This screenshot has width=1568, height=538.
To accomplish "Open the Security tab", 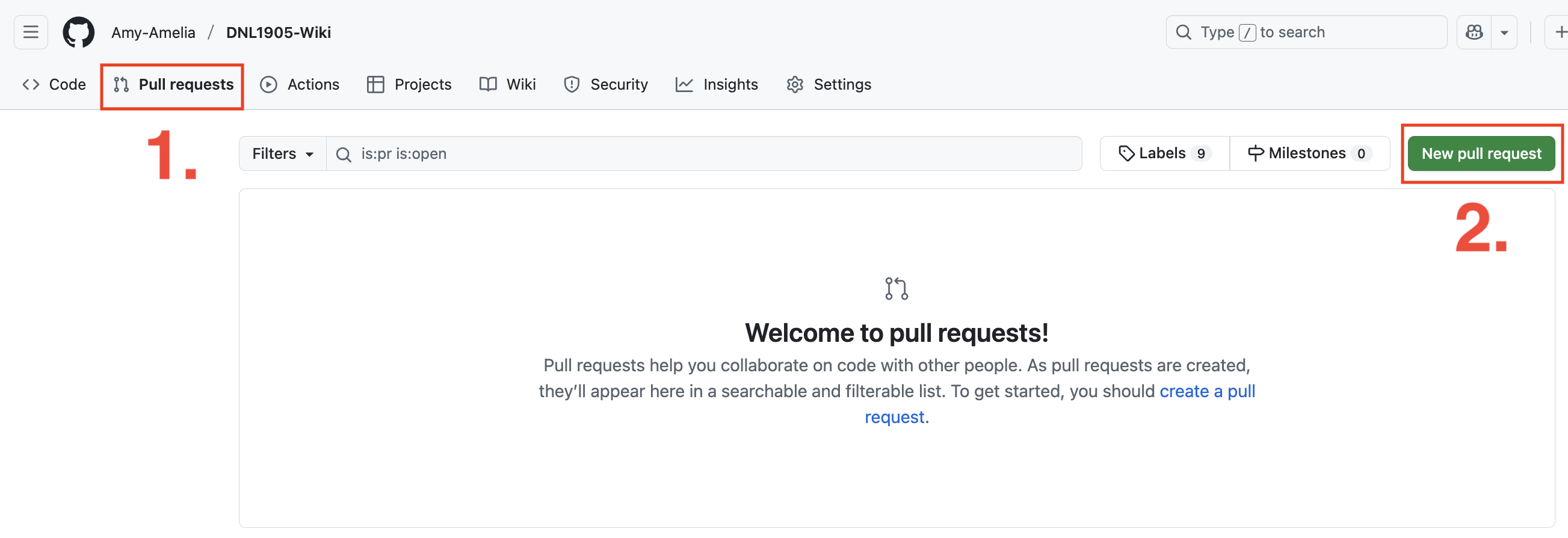I will (606, 85).
